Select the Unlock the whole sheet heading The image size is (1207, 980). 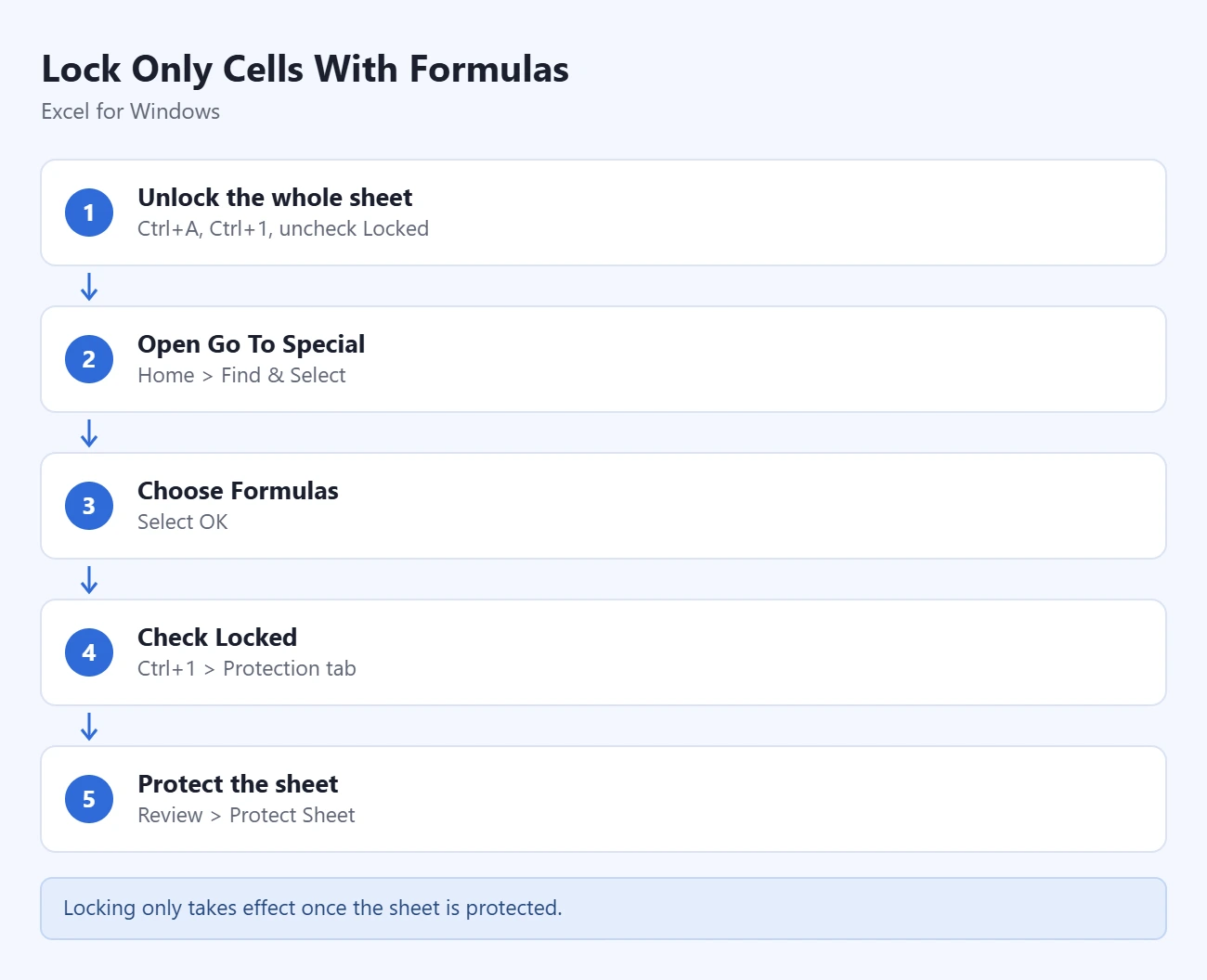275,198
